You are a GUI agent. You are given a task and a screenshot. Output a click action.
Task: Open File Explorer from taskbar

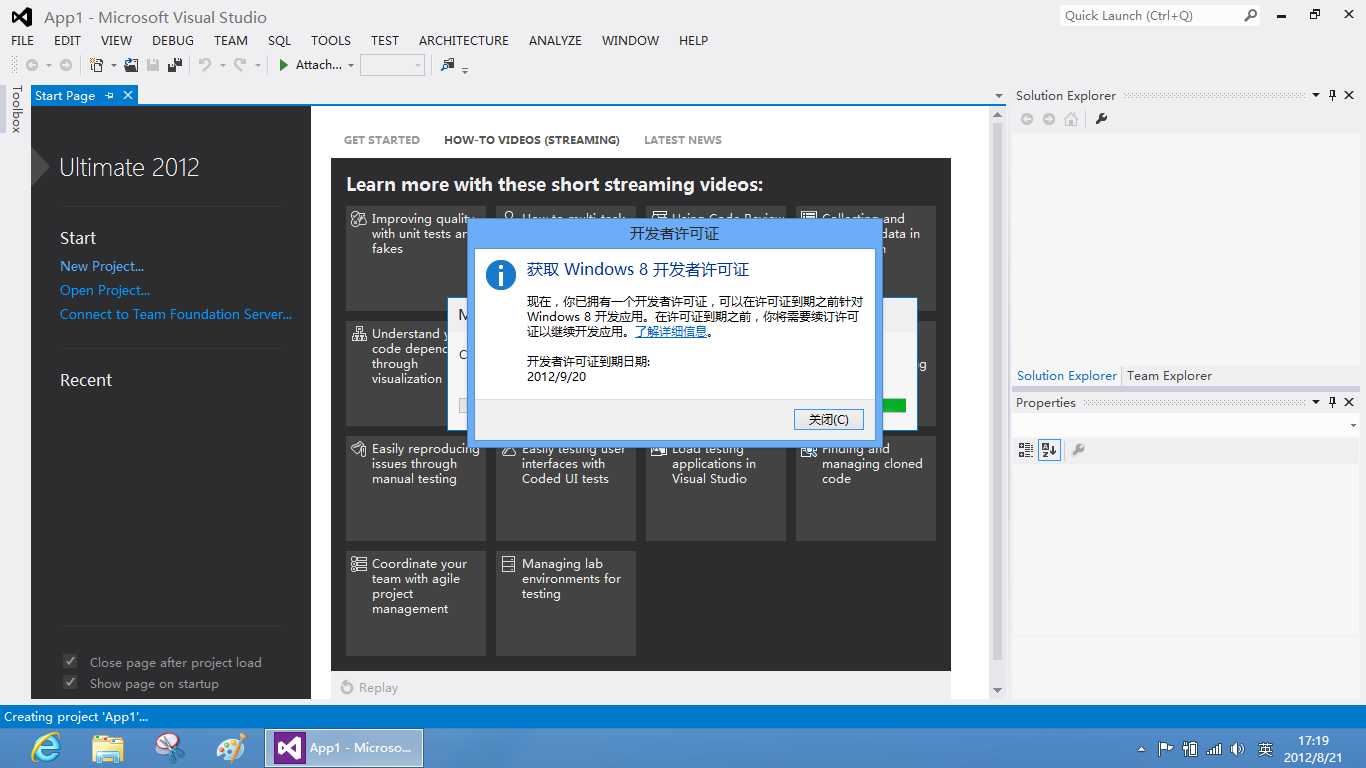pos(108,747)
